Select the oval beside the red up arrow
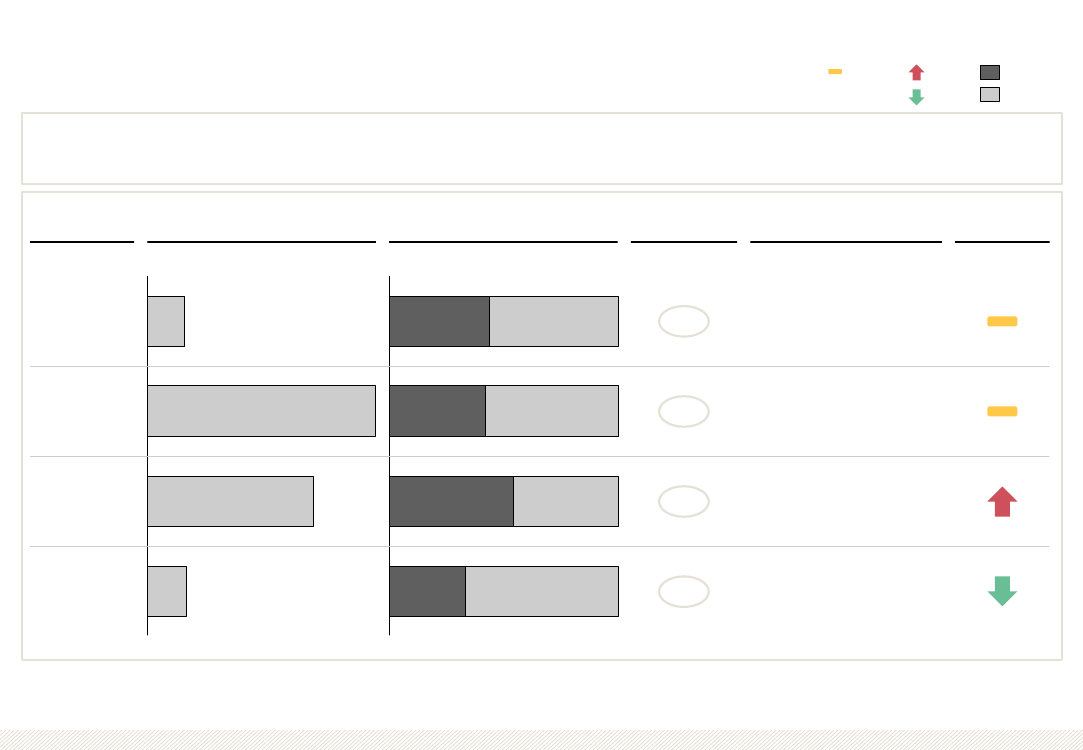 tap(684, 501)
